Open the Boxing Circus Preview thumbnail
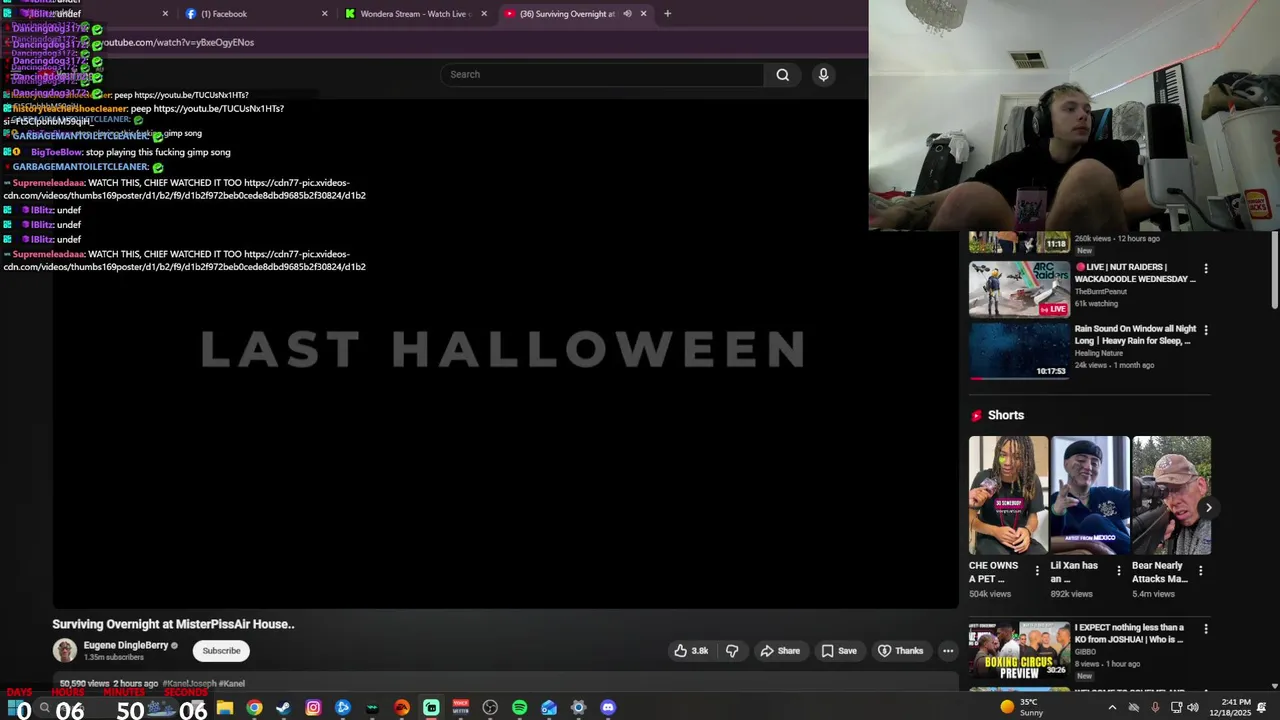 [1019, 649]
